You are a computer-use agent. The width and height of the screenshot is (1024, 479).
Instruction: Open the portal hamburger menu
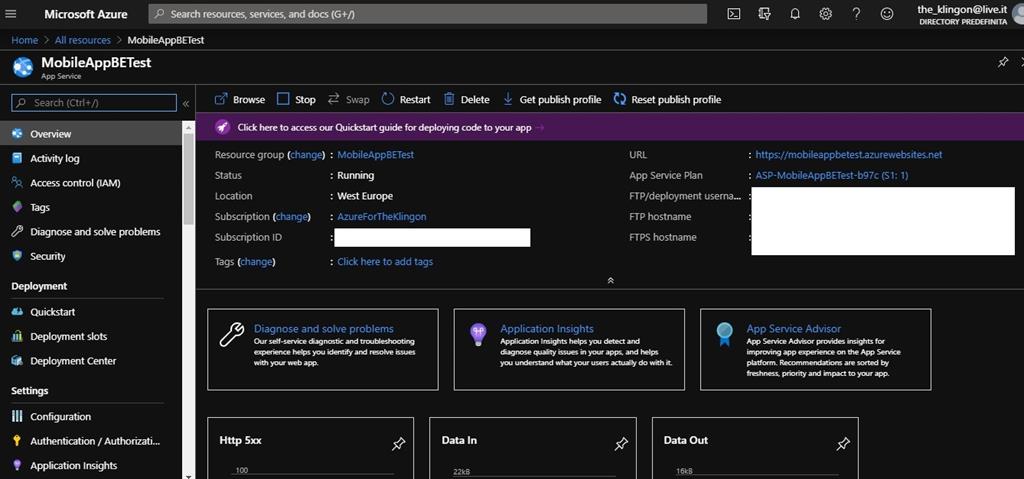[10, 14]
